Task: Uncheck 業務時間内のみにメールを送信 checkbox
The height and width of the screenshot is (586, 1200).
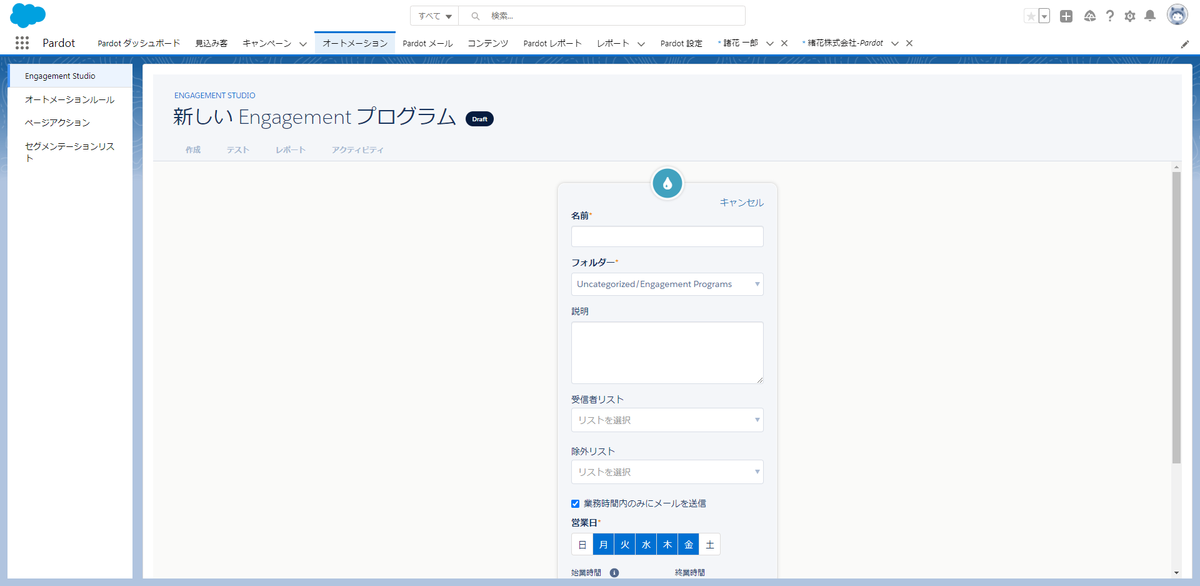Action: tap(575, 503)
